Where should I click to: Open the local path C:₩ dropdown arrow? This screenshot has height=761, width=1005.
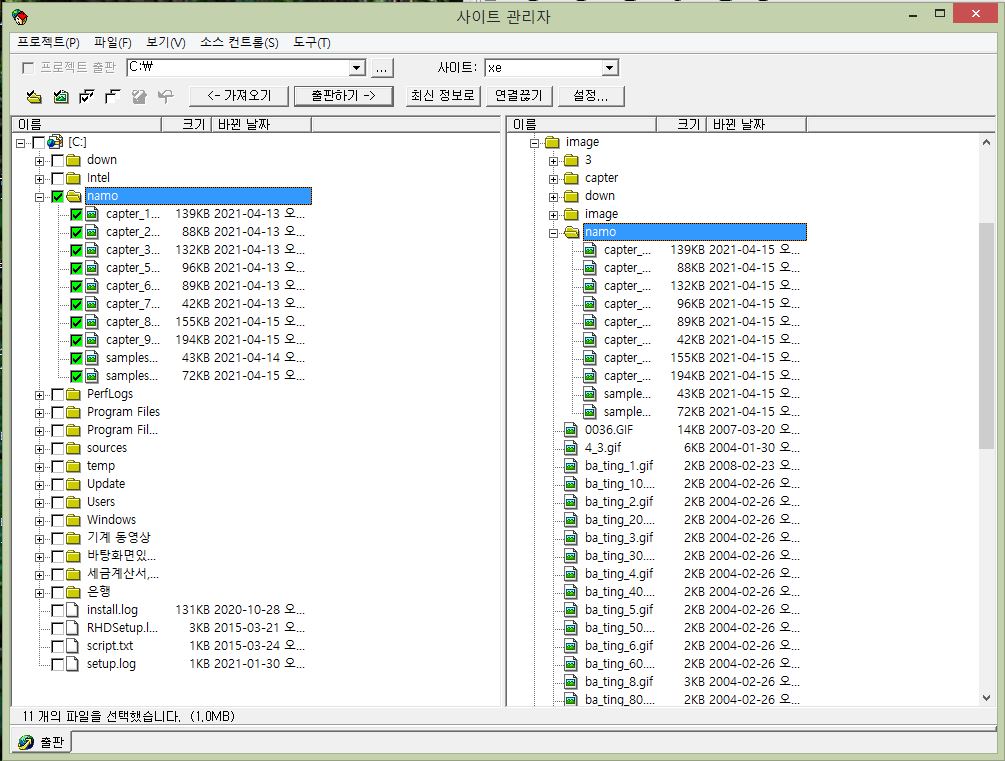(357, 68)
